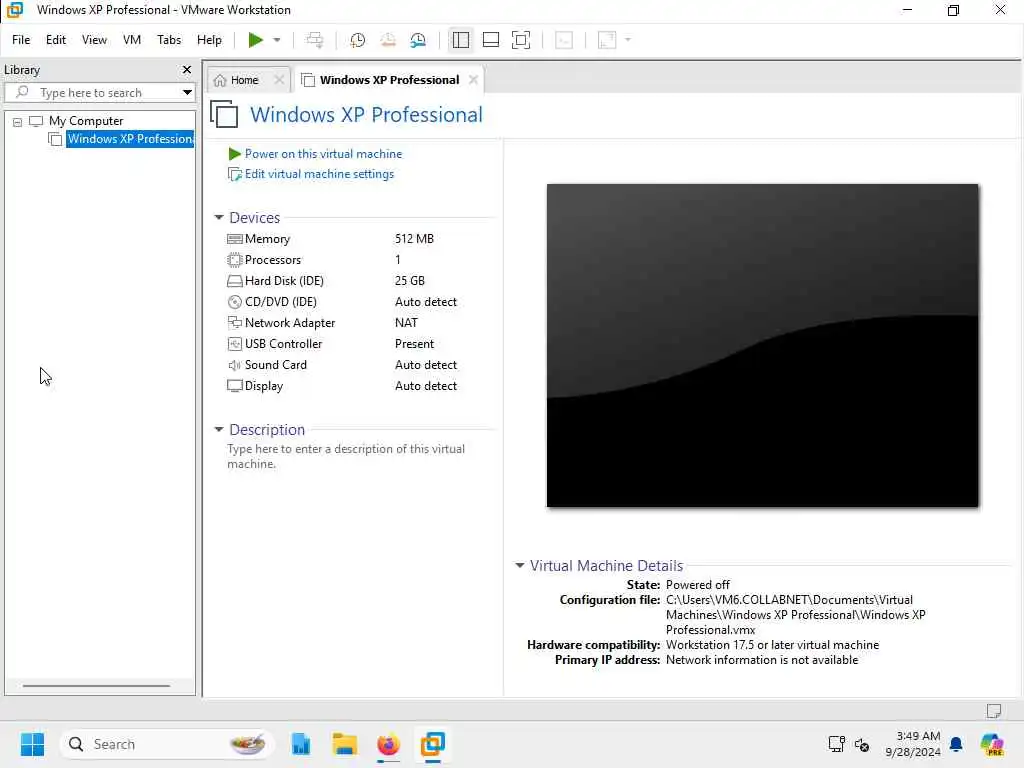This screenshot has height=768, width=1024.
Task: Open the View menu
Action: point(94,40)
